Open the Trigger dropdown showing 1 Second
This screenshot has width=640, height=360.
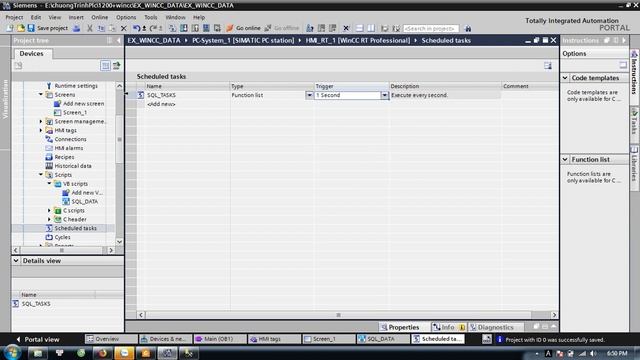point(384,95)
